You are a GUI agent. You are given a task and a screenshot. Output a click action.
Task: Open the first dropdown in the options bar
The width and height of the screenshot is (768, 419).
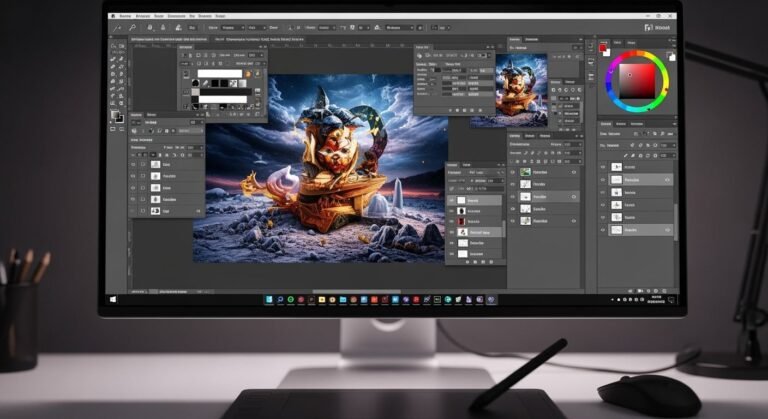tap(233, 28)
